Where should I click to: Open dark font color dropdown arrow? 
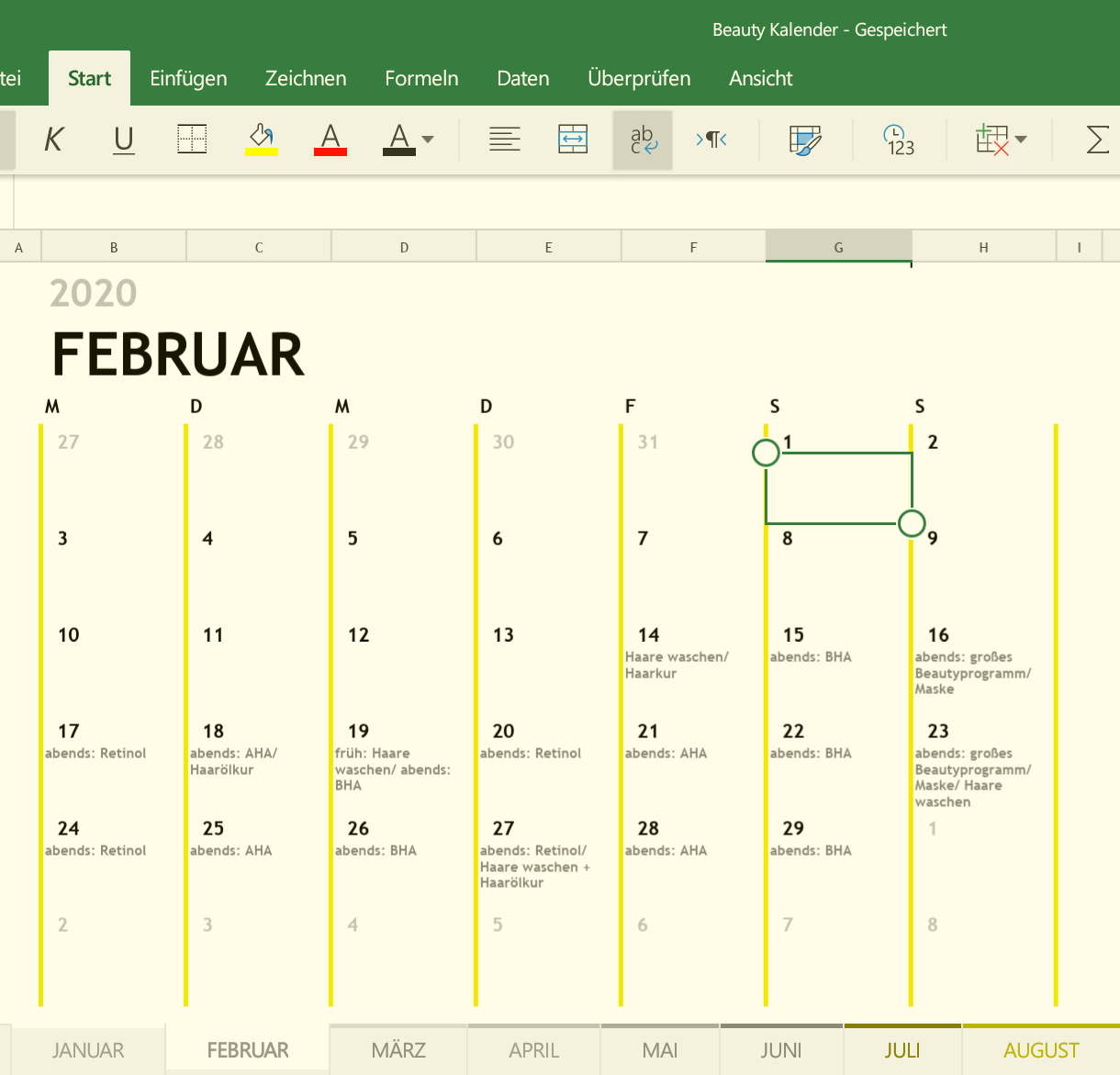coord(428,140)
